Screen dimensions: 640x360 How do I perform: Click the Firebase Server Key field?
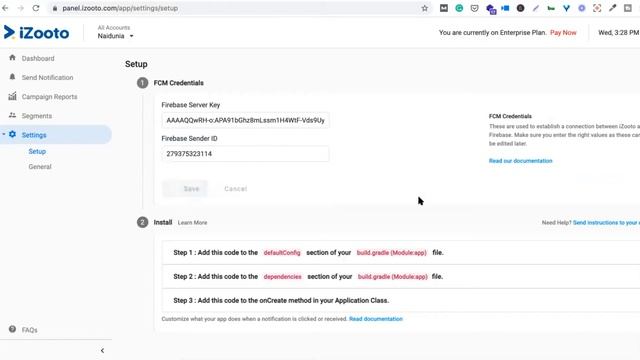(x=245, y=120)
